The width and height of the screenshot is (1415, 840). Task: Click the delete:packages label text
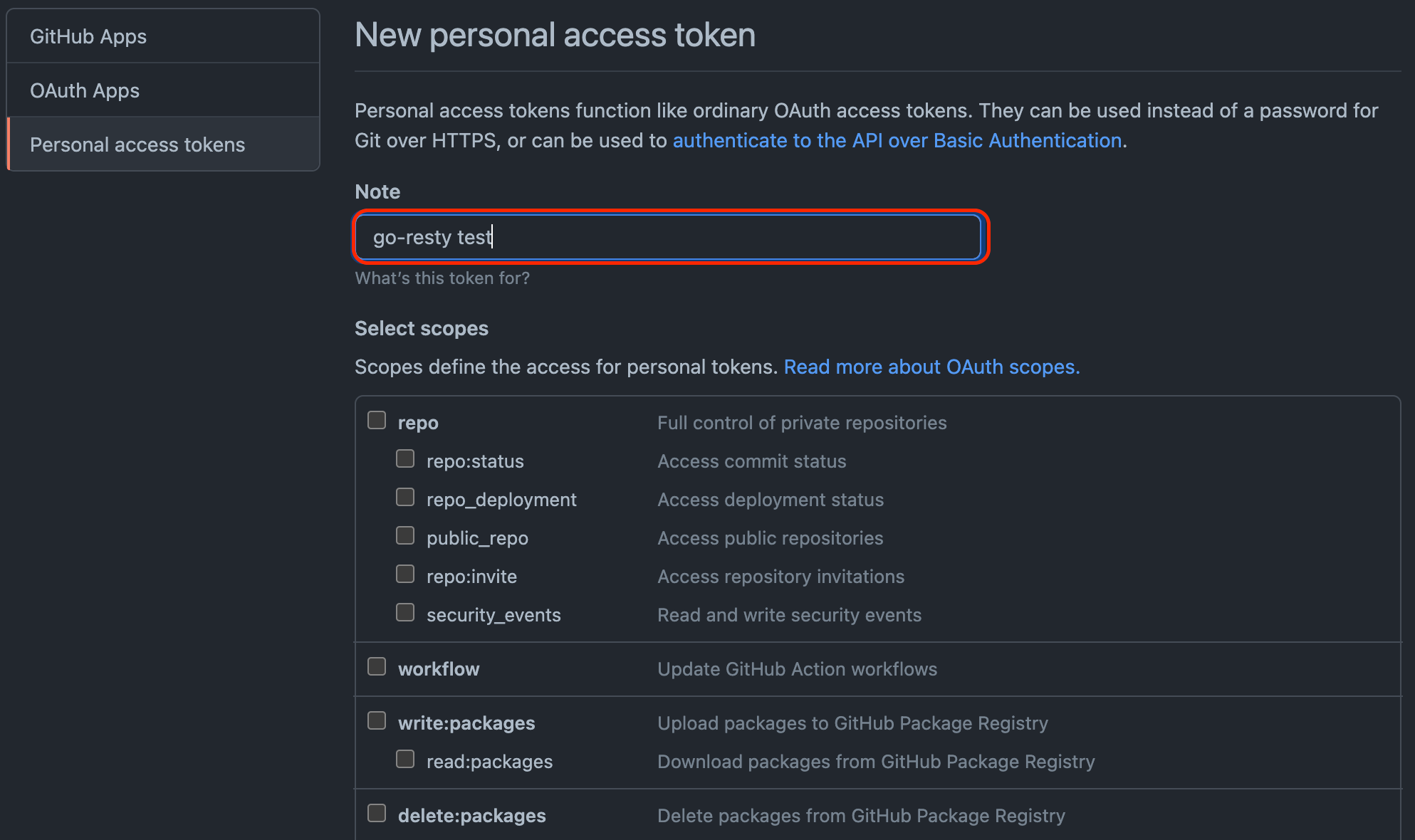tap(472, 816)
